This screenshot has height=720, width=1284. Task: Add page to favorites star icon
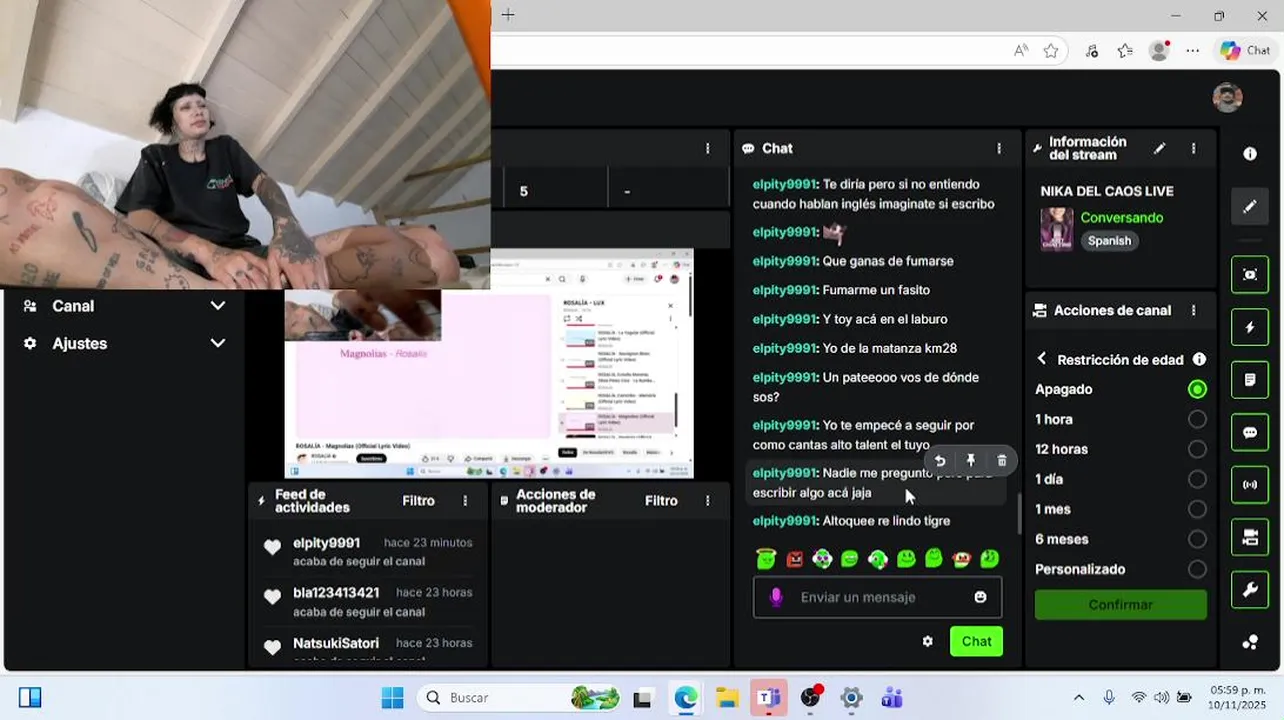[1051, 50]
